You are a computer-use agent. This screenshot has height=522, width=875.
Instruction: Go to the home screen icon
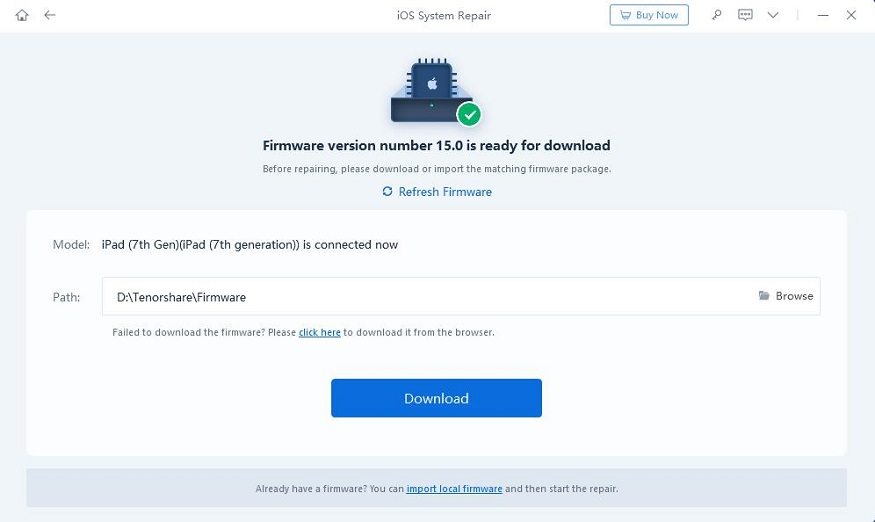[x=22, y=15]
